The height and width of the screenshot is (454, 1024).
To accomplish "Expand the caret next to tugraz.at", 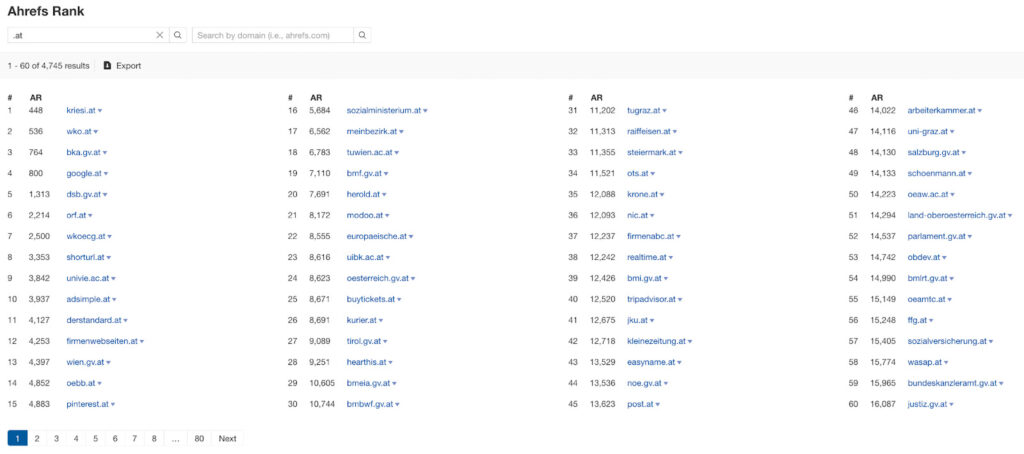I will [664, 111].
